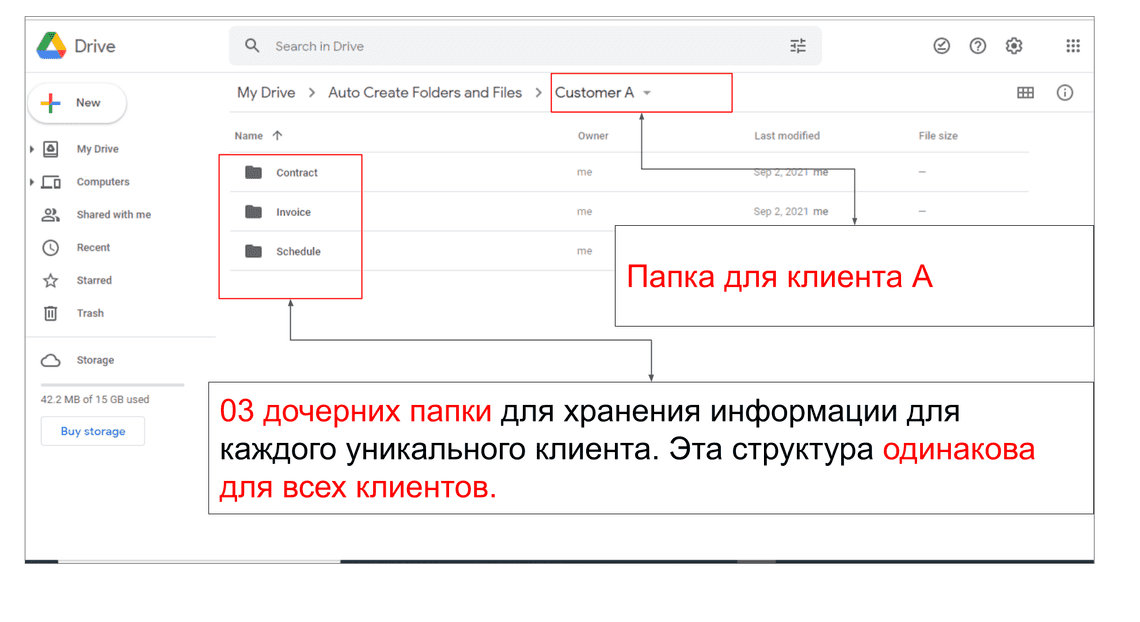Expand the My Drive tree arrow

pyautogui.click(x=33, y=149)
